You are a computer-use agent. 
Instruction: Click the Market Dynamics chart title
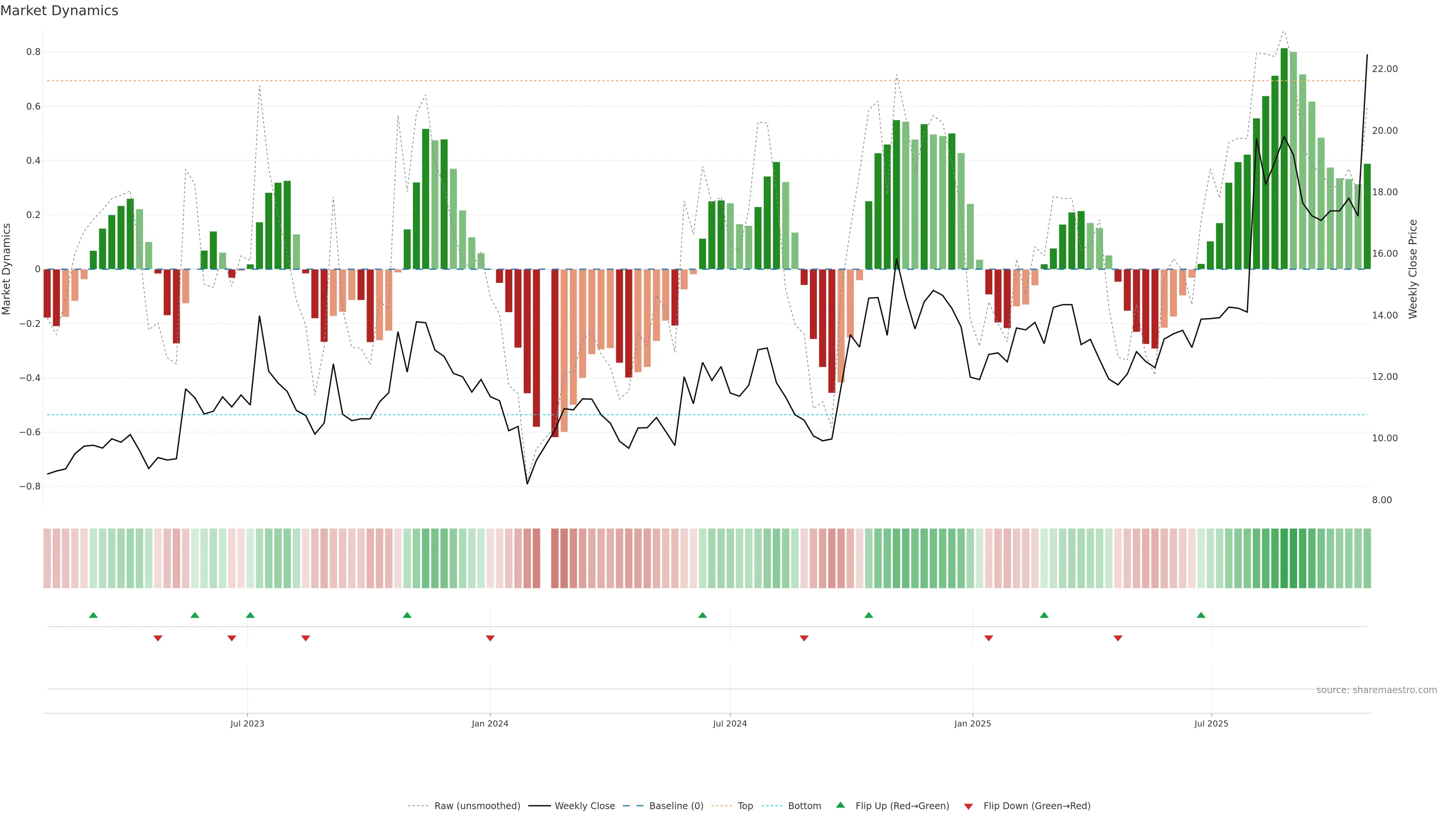click(x=60, y=11)
